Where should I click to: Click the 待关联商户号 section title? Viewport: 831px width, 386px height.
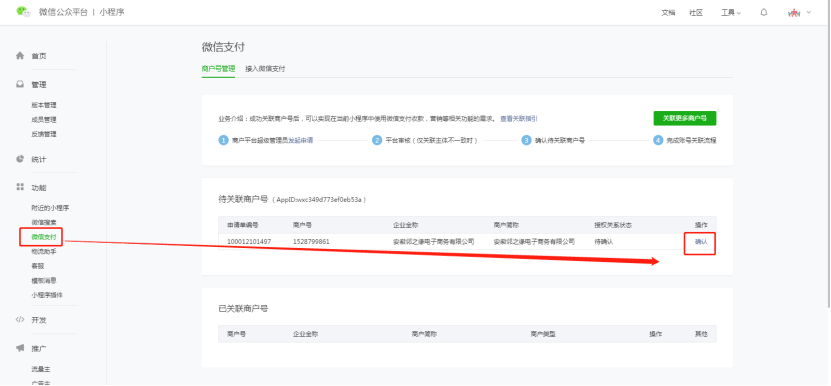[243, 199]
